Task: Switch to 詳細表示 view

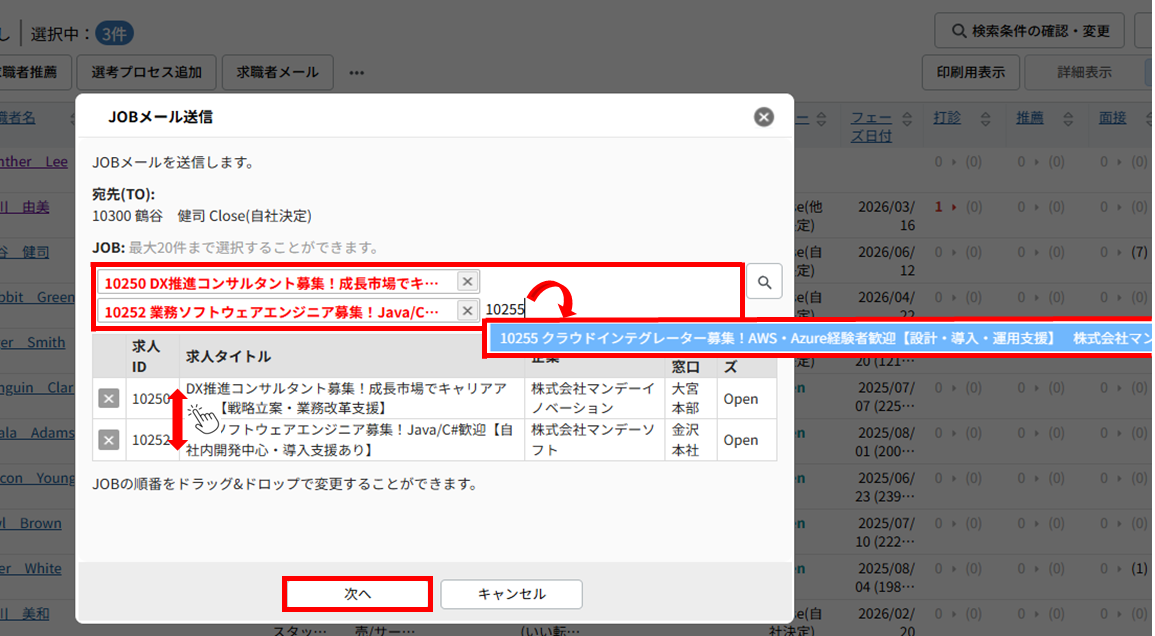Action: [1084, 72]
